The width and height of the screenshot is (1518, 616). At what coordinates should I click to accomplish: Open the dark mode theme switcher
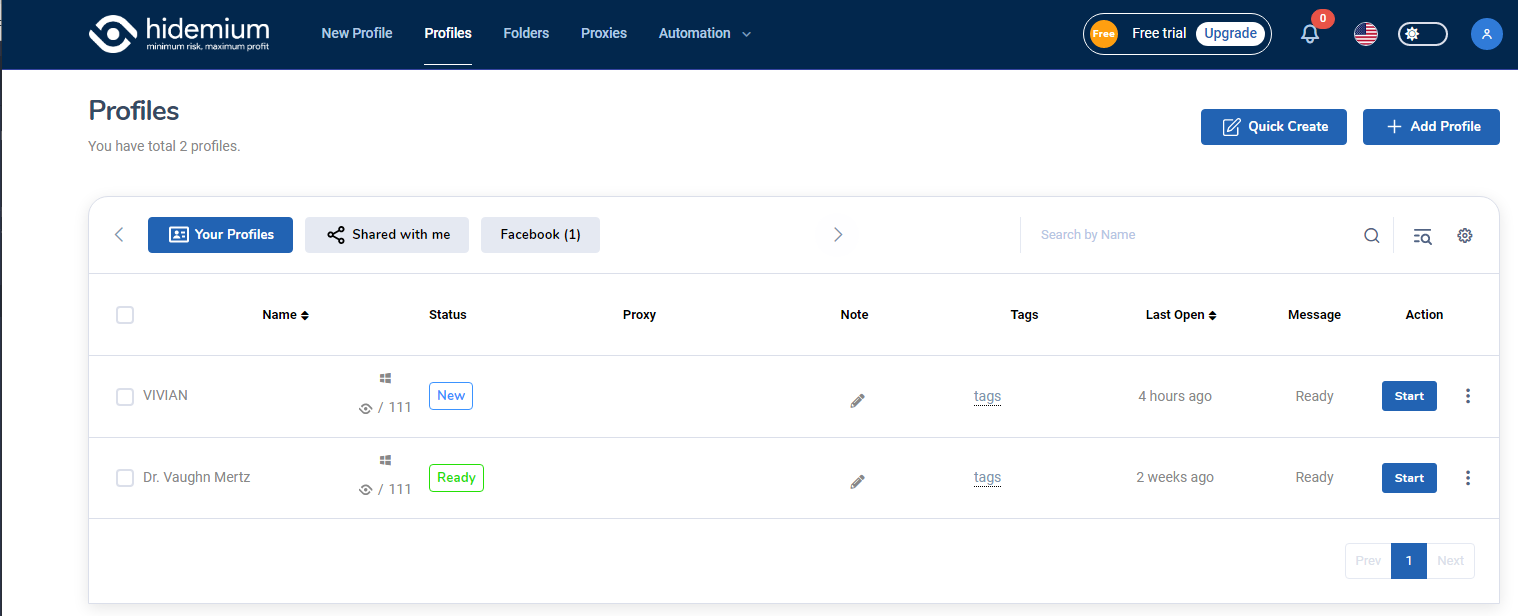pos(1421,33)
